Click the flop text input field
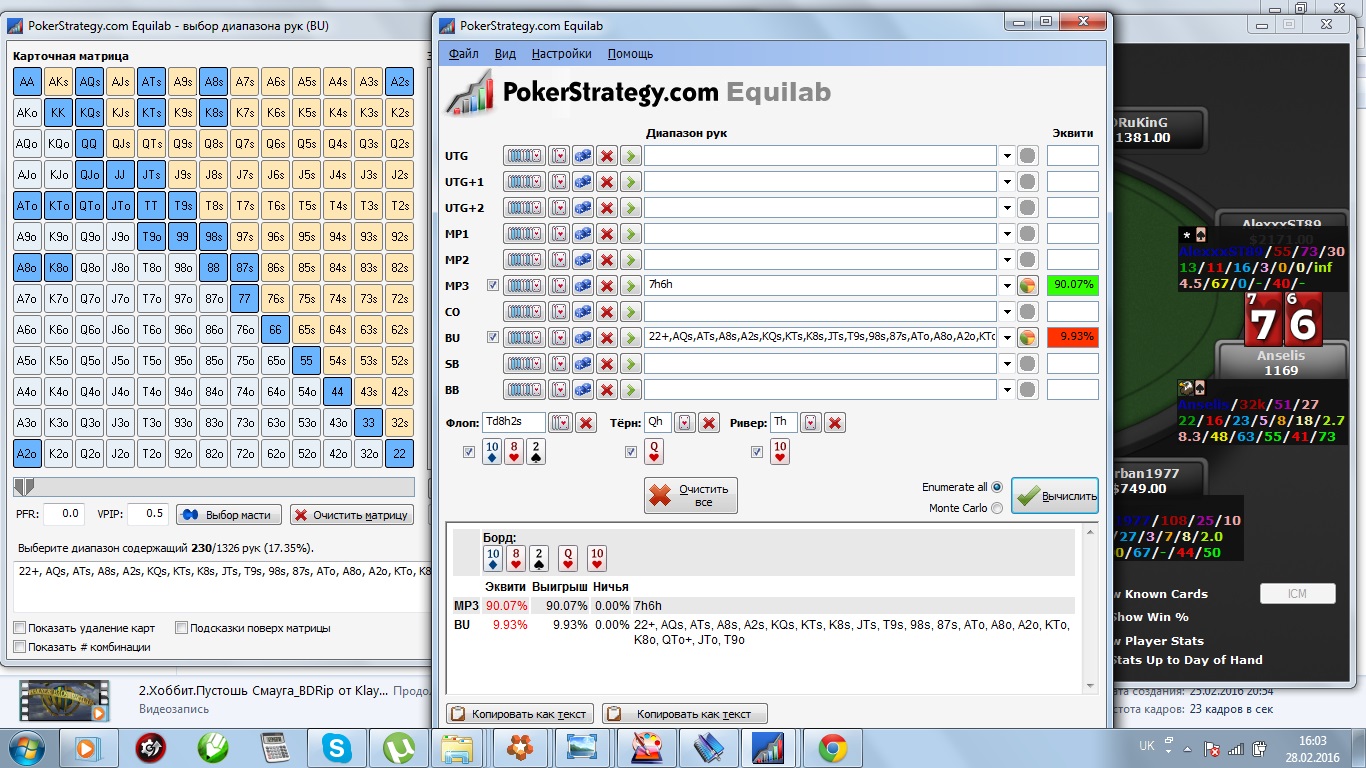 pos(514,422)
